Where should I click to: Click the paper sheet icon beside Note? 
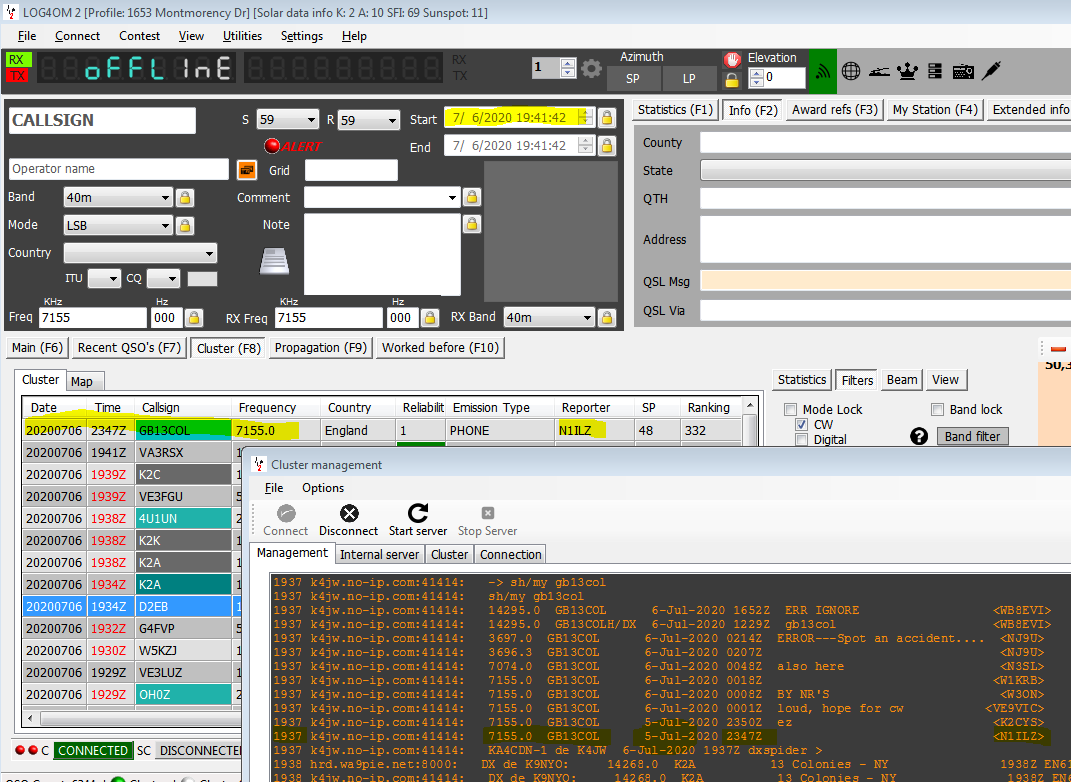275,262
